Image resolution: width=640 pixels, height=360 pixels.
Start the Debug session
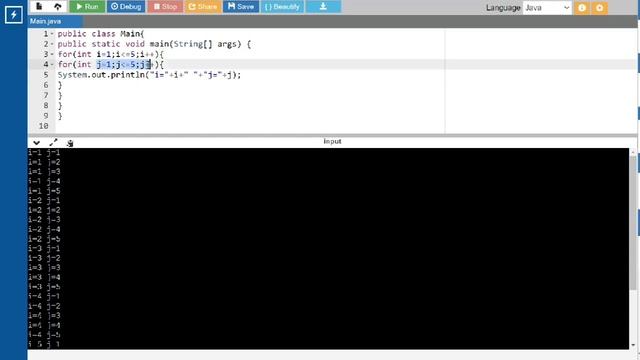(x=126, y=7)
